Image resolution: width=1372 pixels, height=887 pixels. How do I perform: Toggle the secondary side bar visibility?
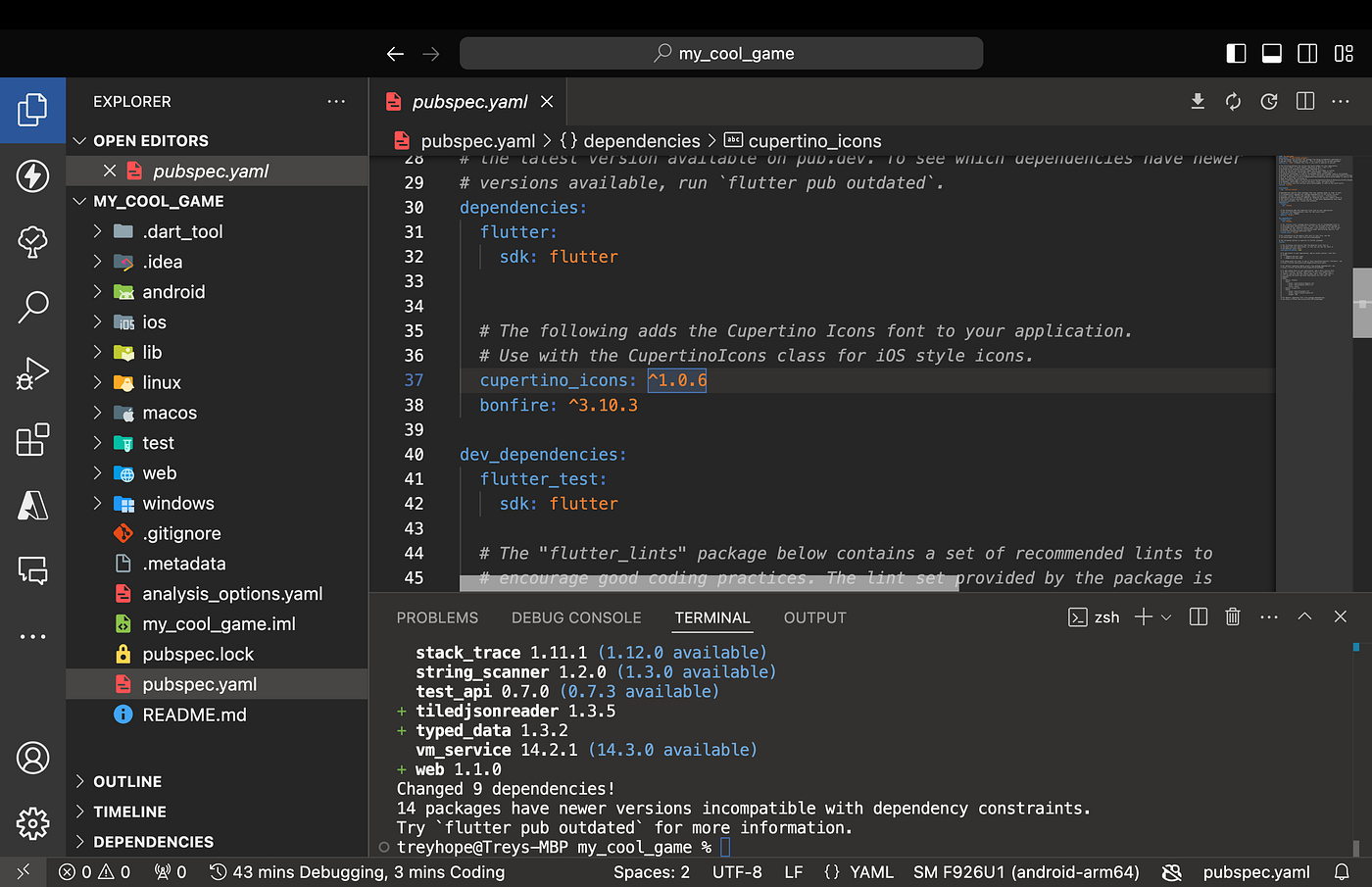point(1307,54)
